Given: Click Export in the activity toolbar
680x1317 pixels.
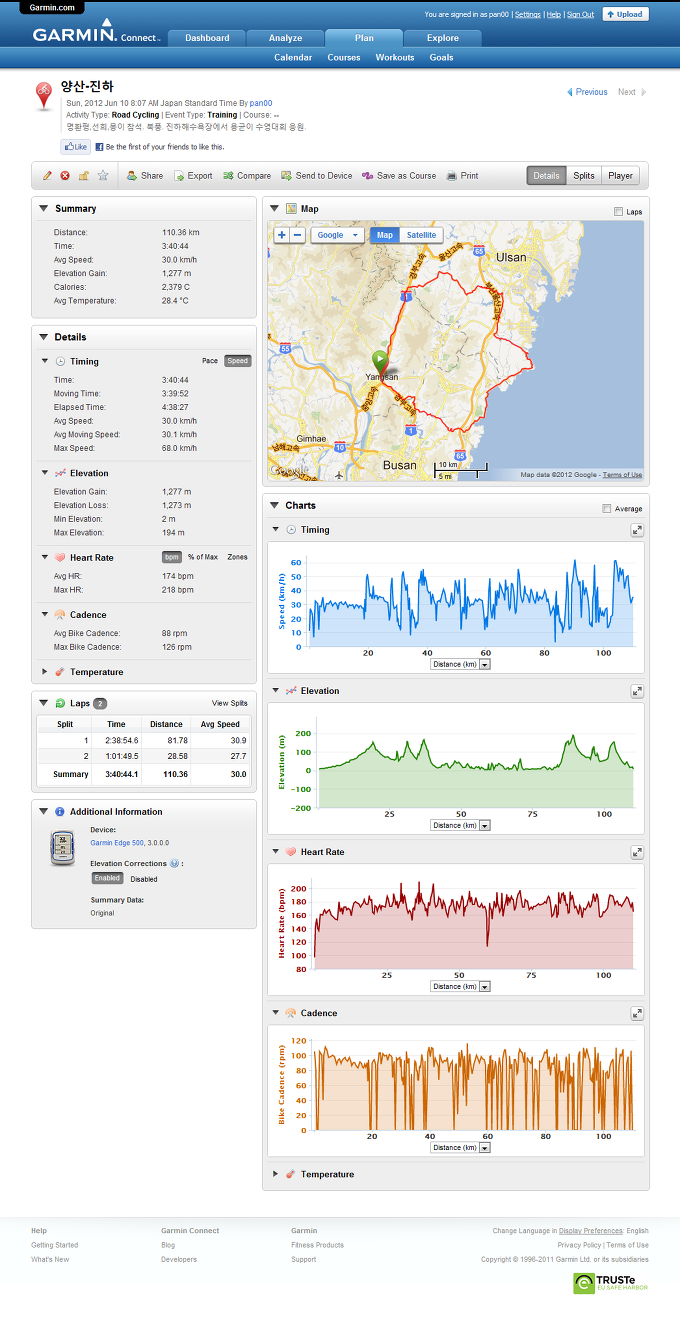Looking at the screenshot, I should coord(192,176).
